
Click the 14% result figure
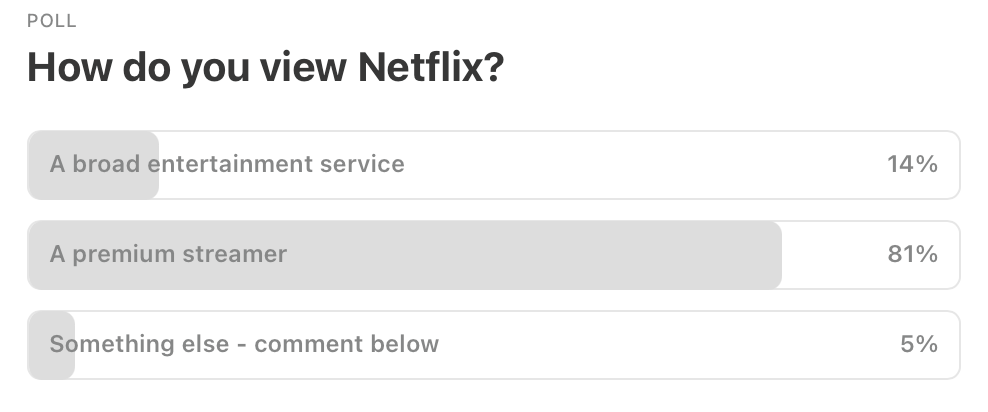[x=912, y=164]
